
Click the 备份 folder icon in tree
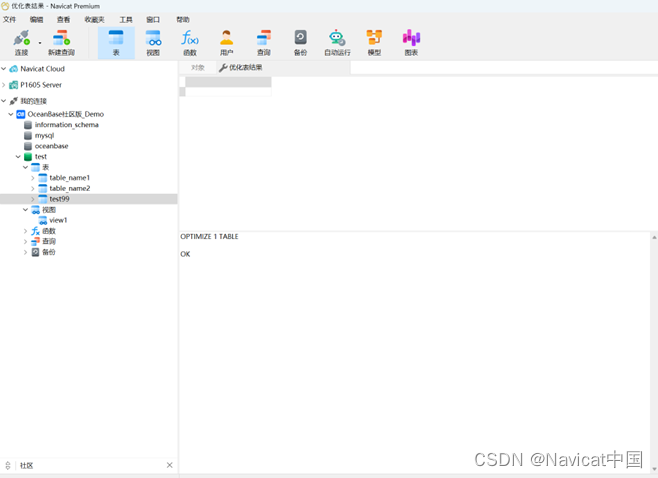pos(35,252)
